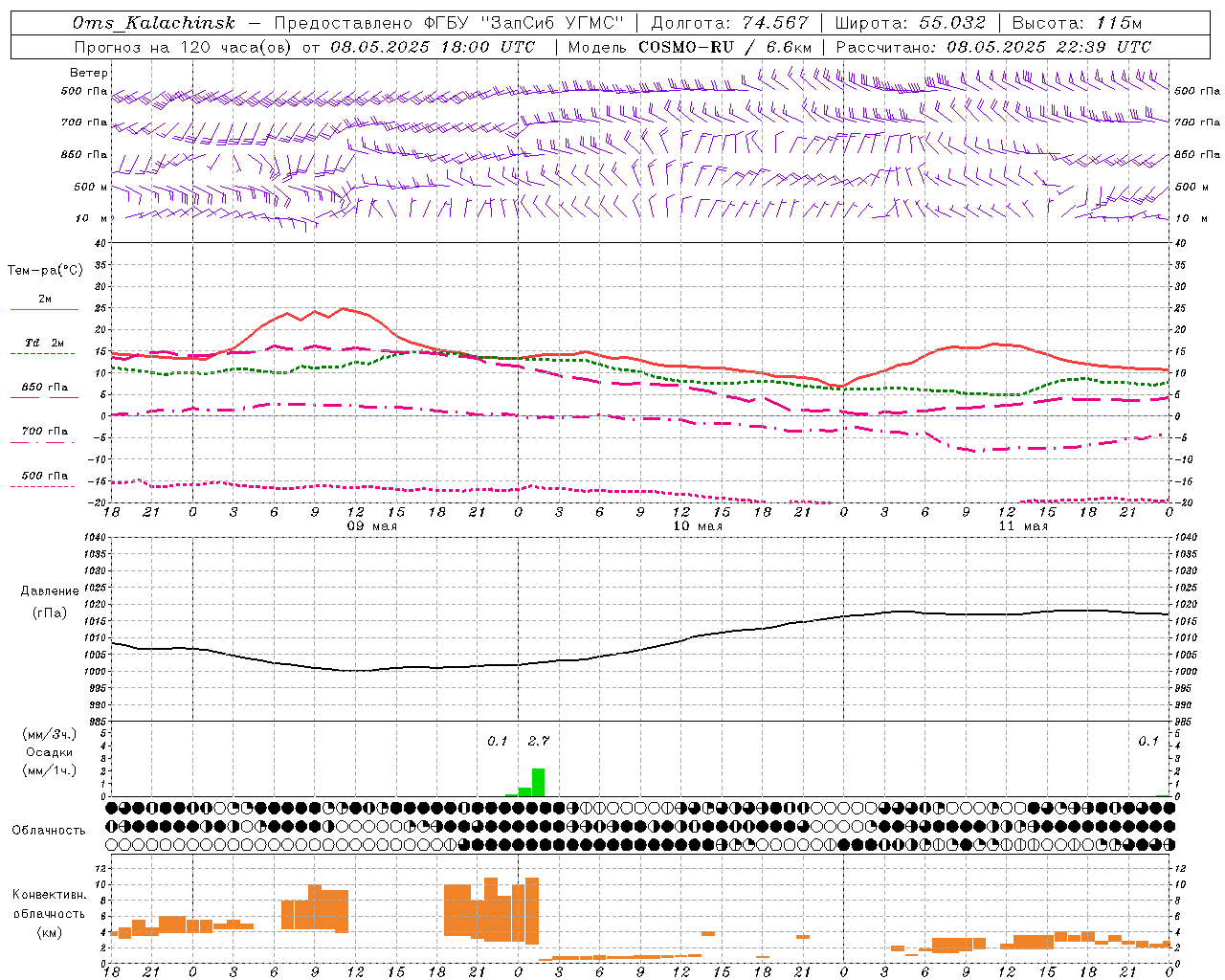Image resolution: width=1225 pixels, height=980 pixels.
Task: Click the (мм/1ч.) precipitation unit label
Action: click(50, 770)
